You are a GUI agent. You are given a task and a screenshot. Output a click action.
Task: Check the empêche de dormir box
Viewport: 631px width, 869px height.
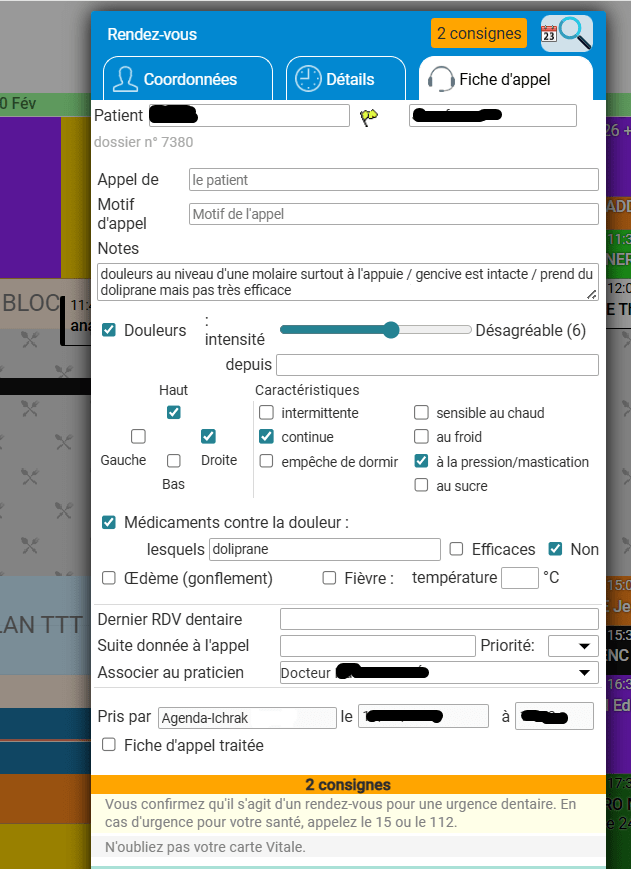pos(266,461)
